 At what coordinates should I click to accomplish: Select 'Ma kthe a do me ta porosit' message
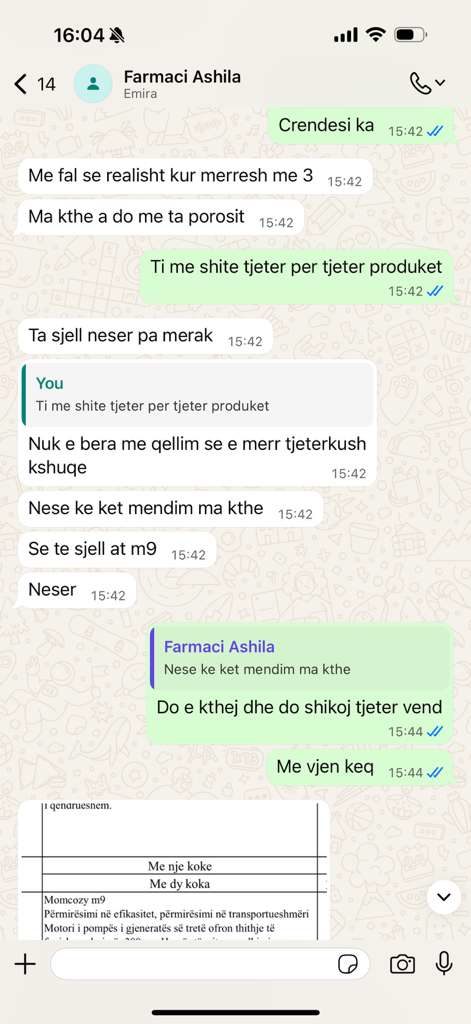click(x=161, y=218)
